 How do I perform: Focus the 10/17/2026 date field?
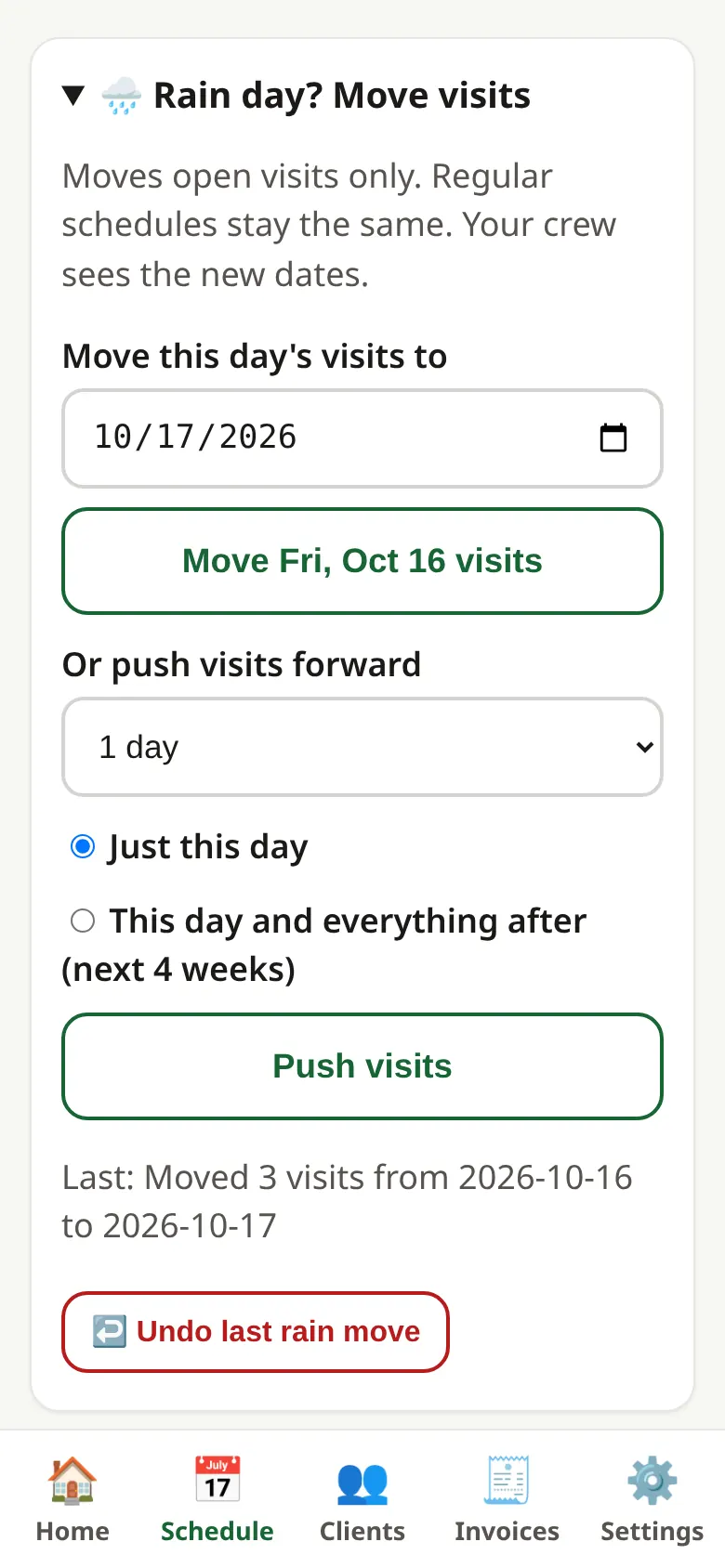tap(362, 438)
